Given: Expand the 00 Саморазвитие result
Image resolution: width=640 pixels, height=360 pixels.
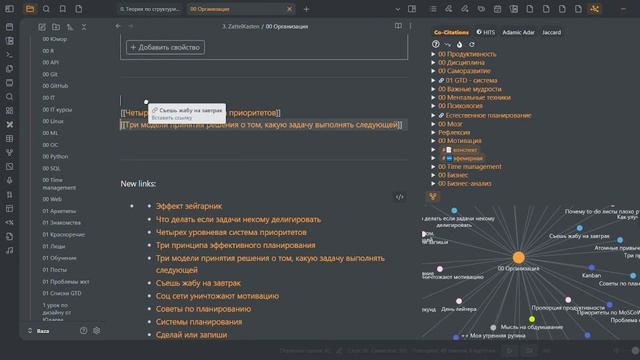Looking at the screenshot, I should point(433,71).
